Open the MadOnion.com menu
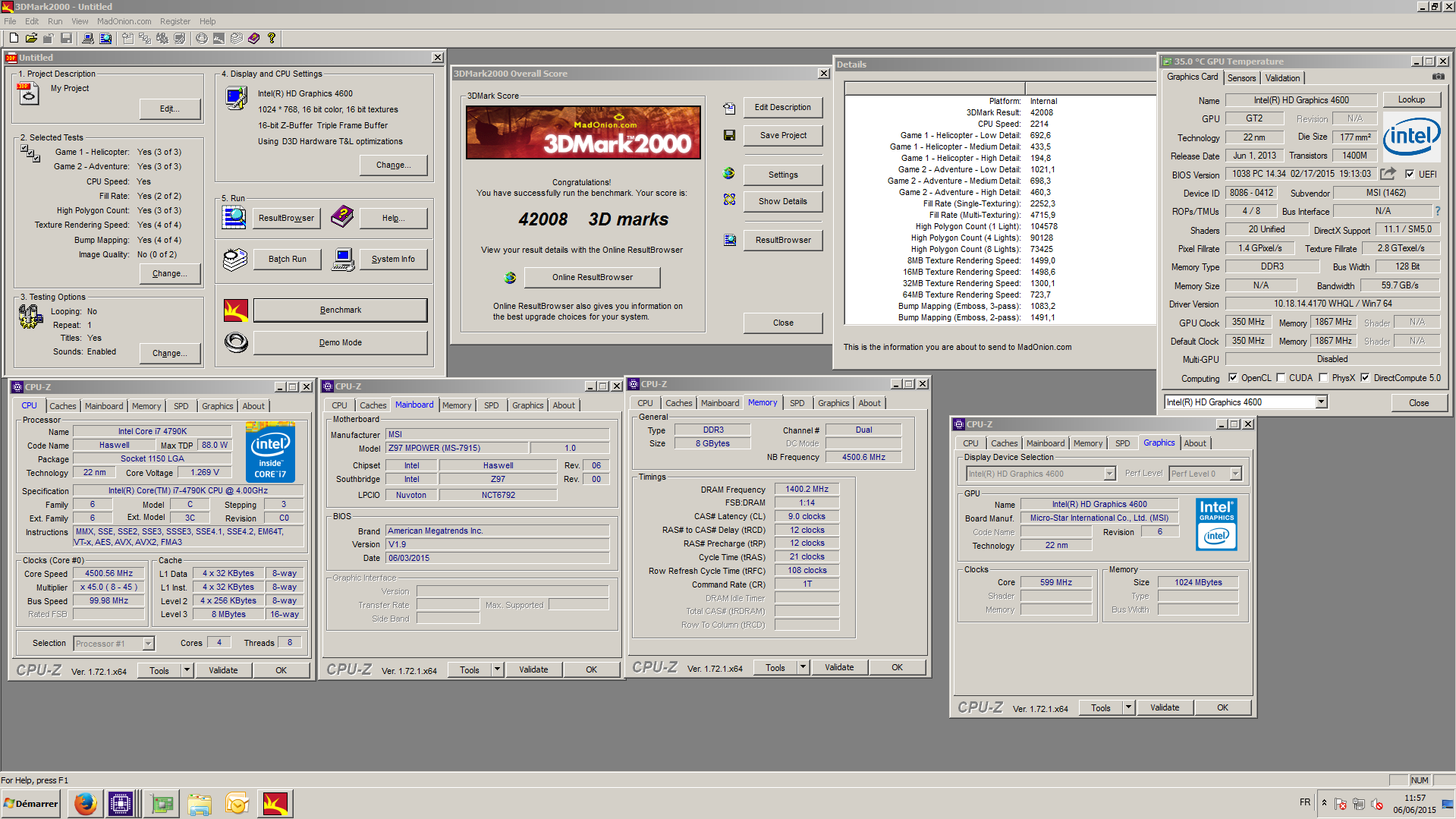This screenshot has width=1456, height=819. [124, 21]
